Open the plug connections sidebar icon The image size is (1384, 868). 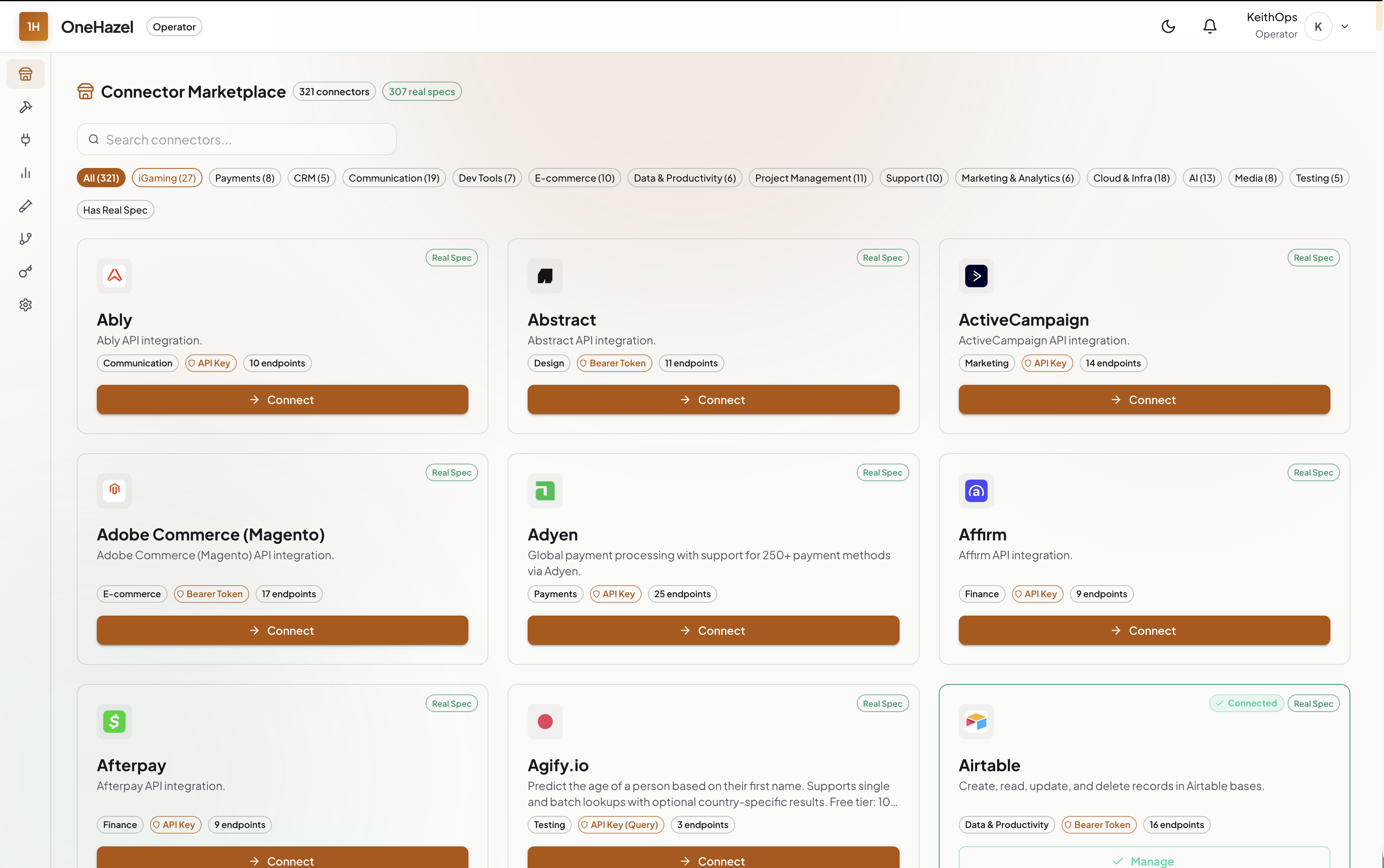point(25,140)
